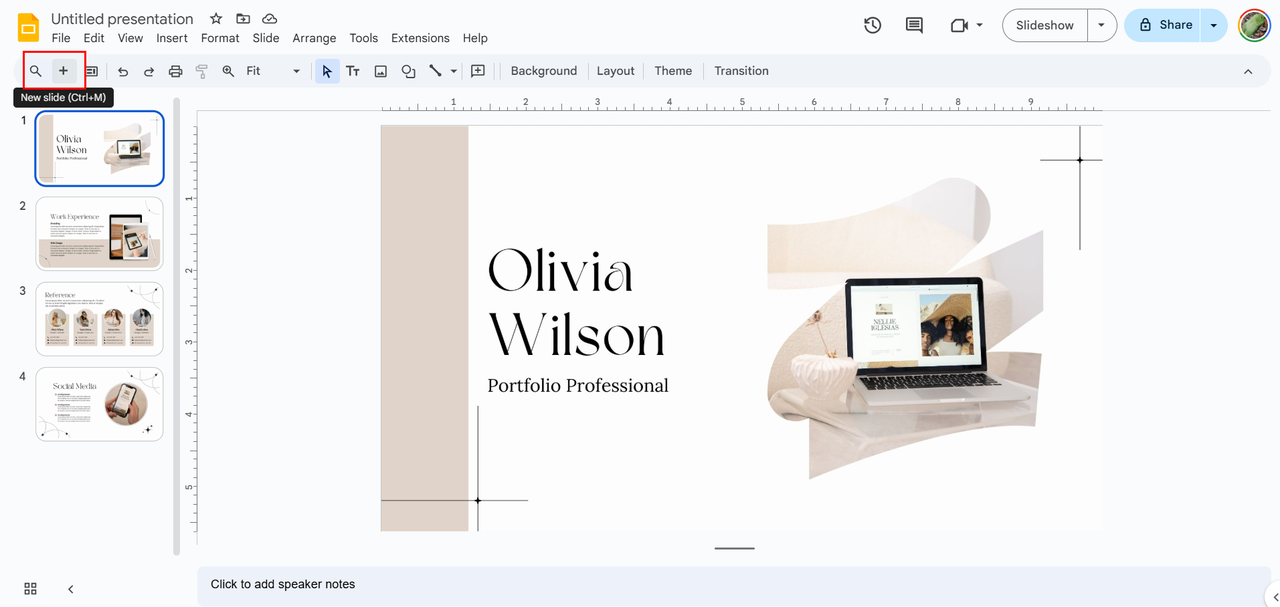Open version history clock icon
This screenshot has width=1280, height=607.
coord(873,25)
